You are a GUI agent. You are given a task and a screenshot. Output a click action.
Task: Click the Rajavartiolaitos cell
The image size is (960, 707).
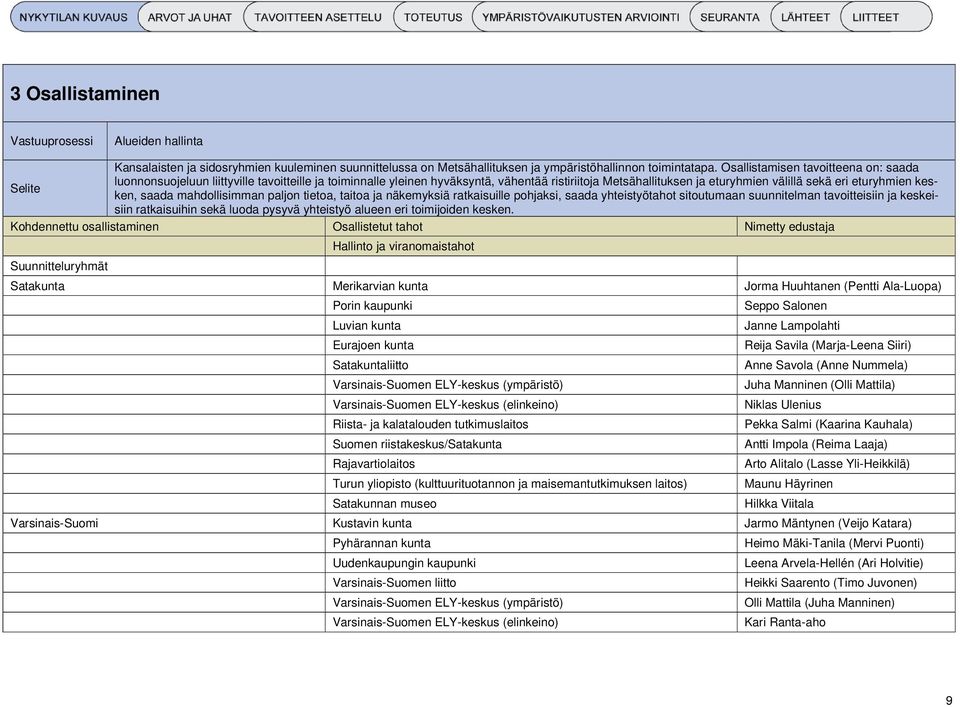coord(531,464)
